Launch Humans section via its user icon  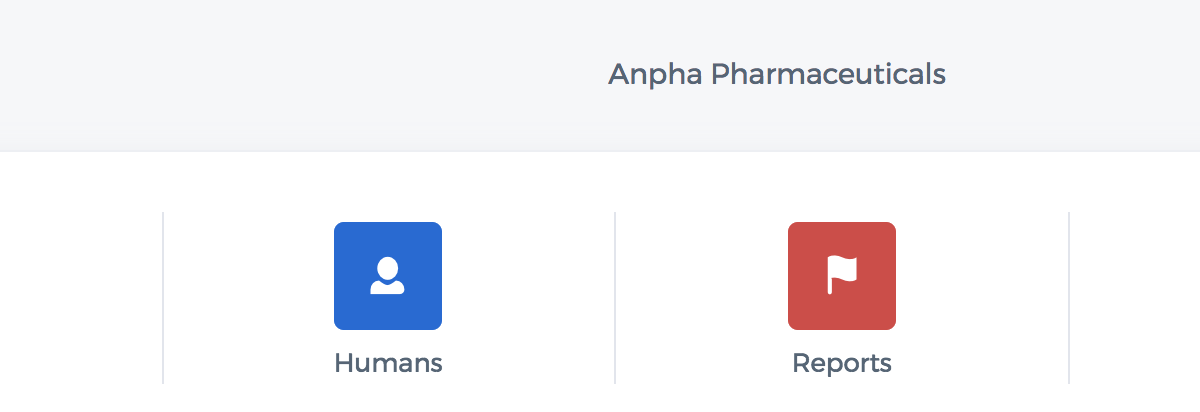point(388,276)
